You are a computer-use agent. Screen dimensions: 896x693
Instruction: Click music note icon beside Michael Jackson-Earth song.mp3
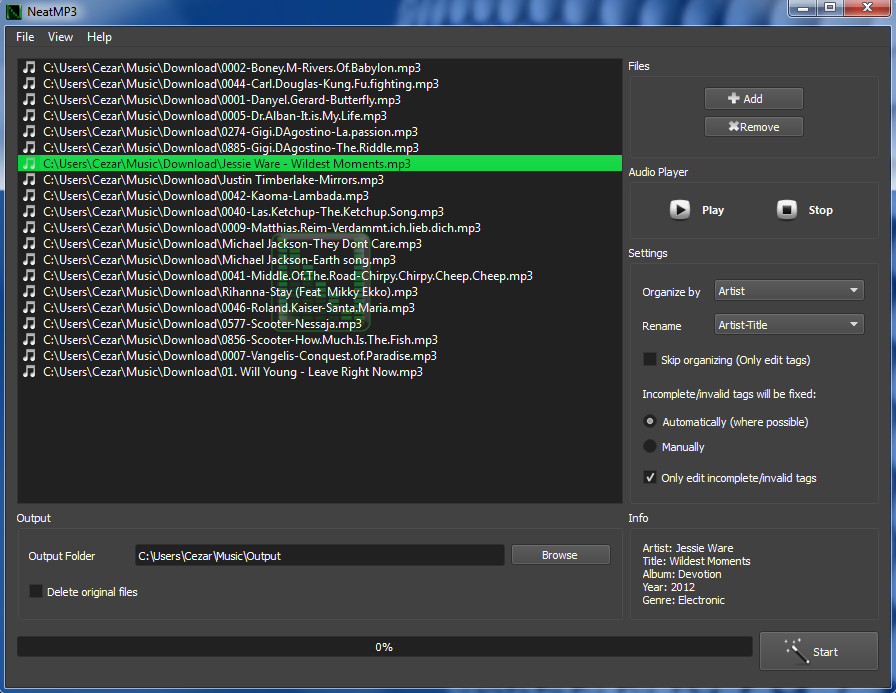[29, 259]
